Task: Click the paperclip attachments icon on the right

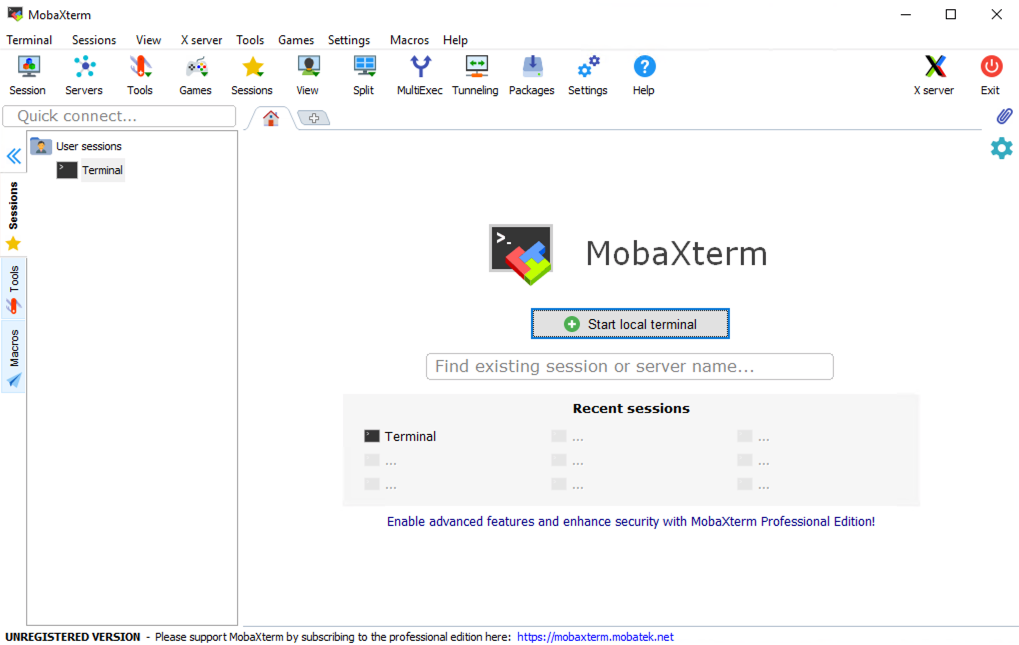Action: pos(1003,116)
